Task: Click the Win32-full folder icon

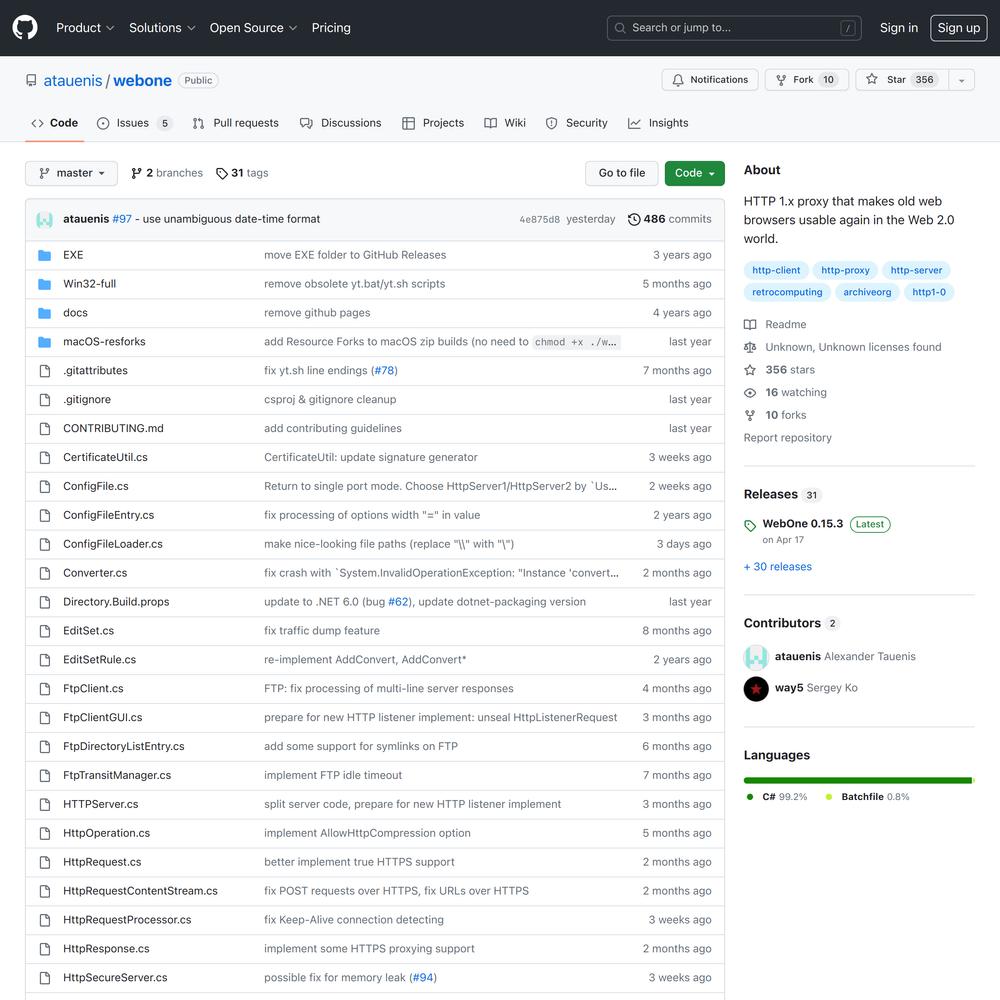Action: [44, 284]
